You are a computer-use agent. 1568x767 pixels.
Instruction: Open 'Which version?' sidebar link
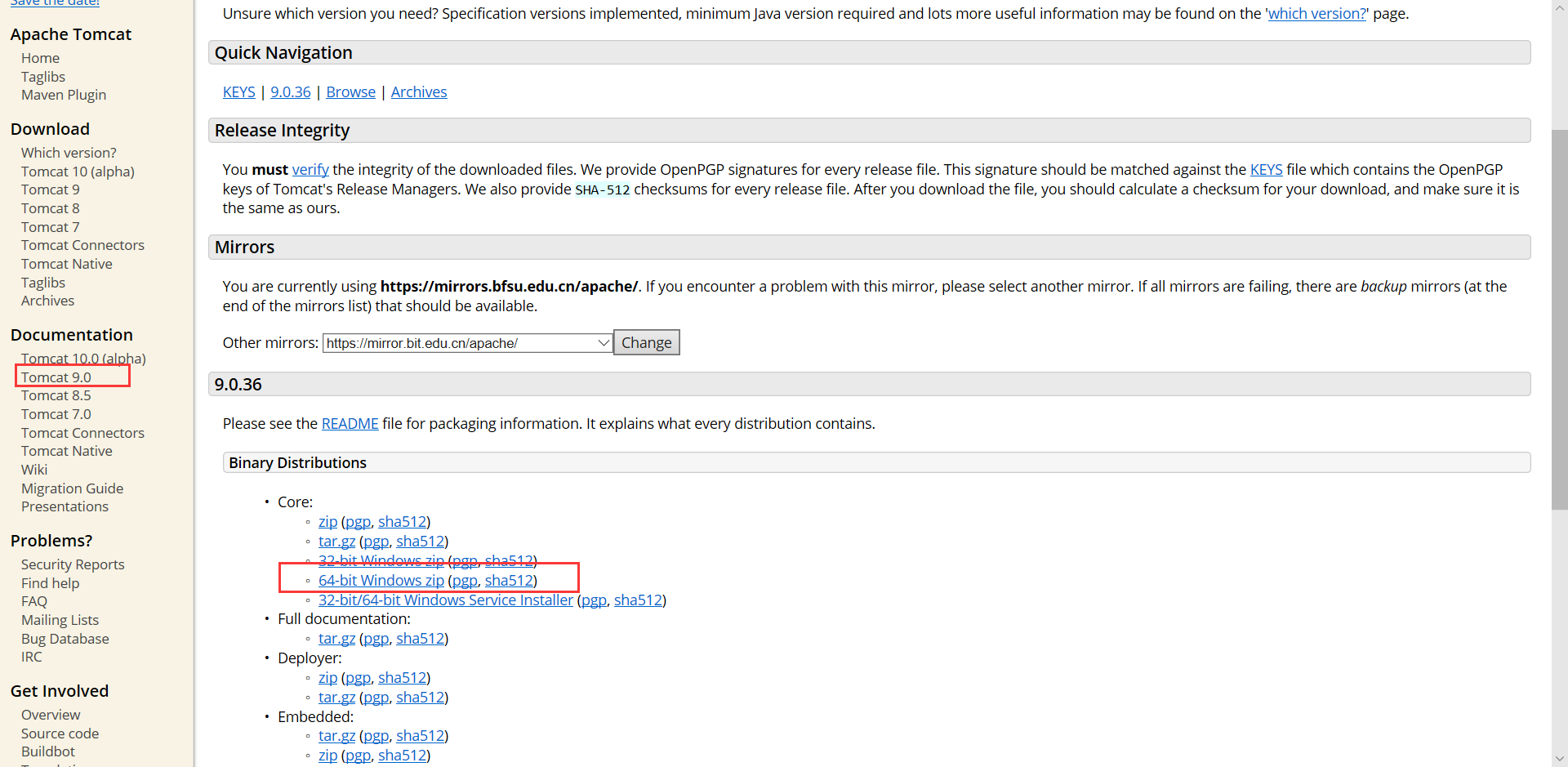tap(69, 153)
